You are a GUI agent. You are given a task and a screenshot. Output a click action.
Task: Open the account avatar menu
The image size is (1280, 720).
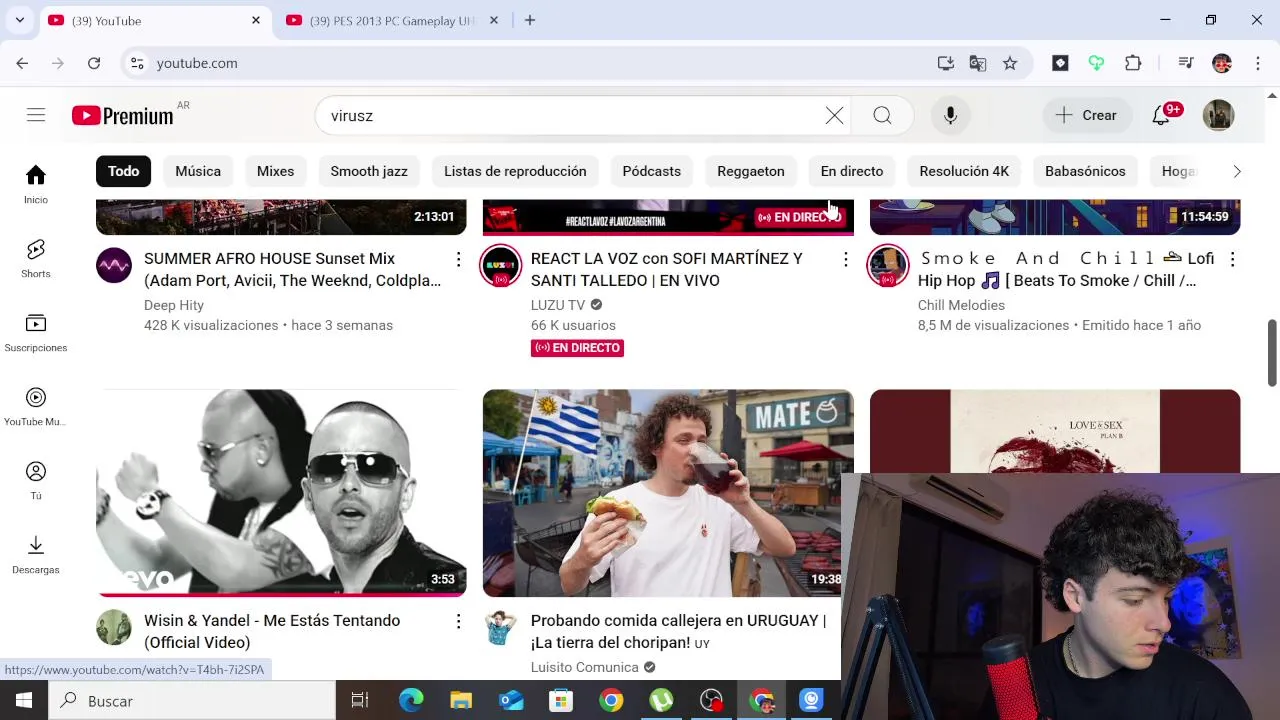1218,115
